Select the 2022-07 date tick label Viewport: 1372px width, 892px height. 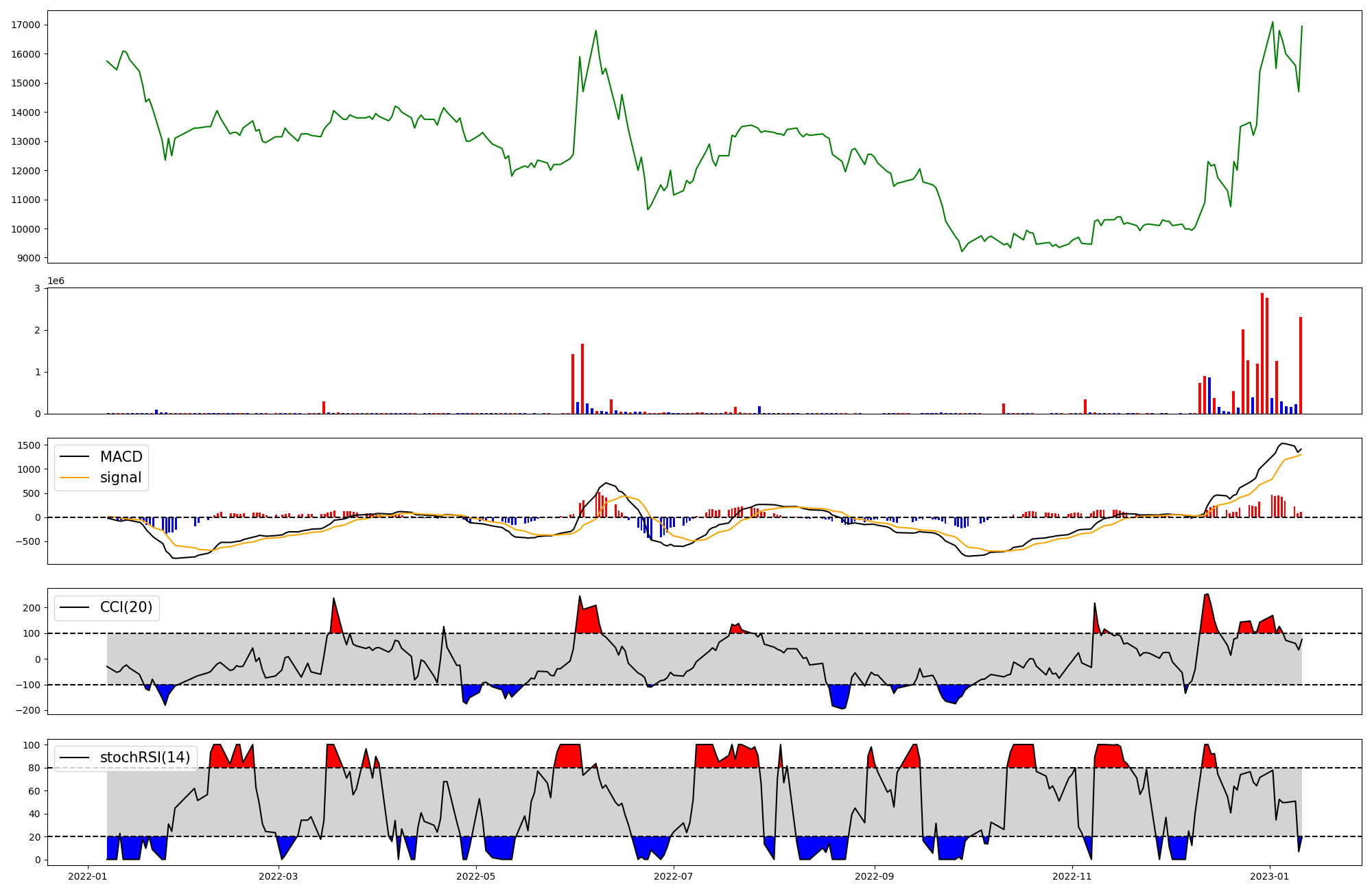click(673, 876)
